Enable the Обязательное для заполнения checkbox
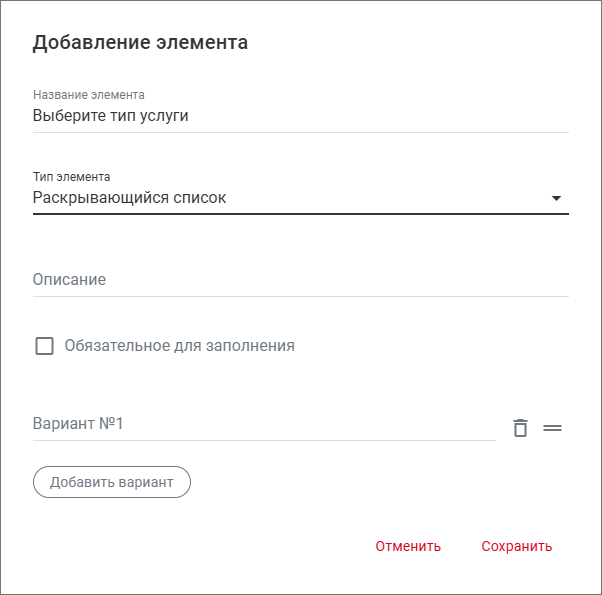This screenshot has width=602, height=595. pos(44,346)
